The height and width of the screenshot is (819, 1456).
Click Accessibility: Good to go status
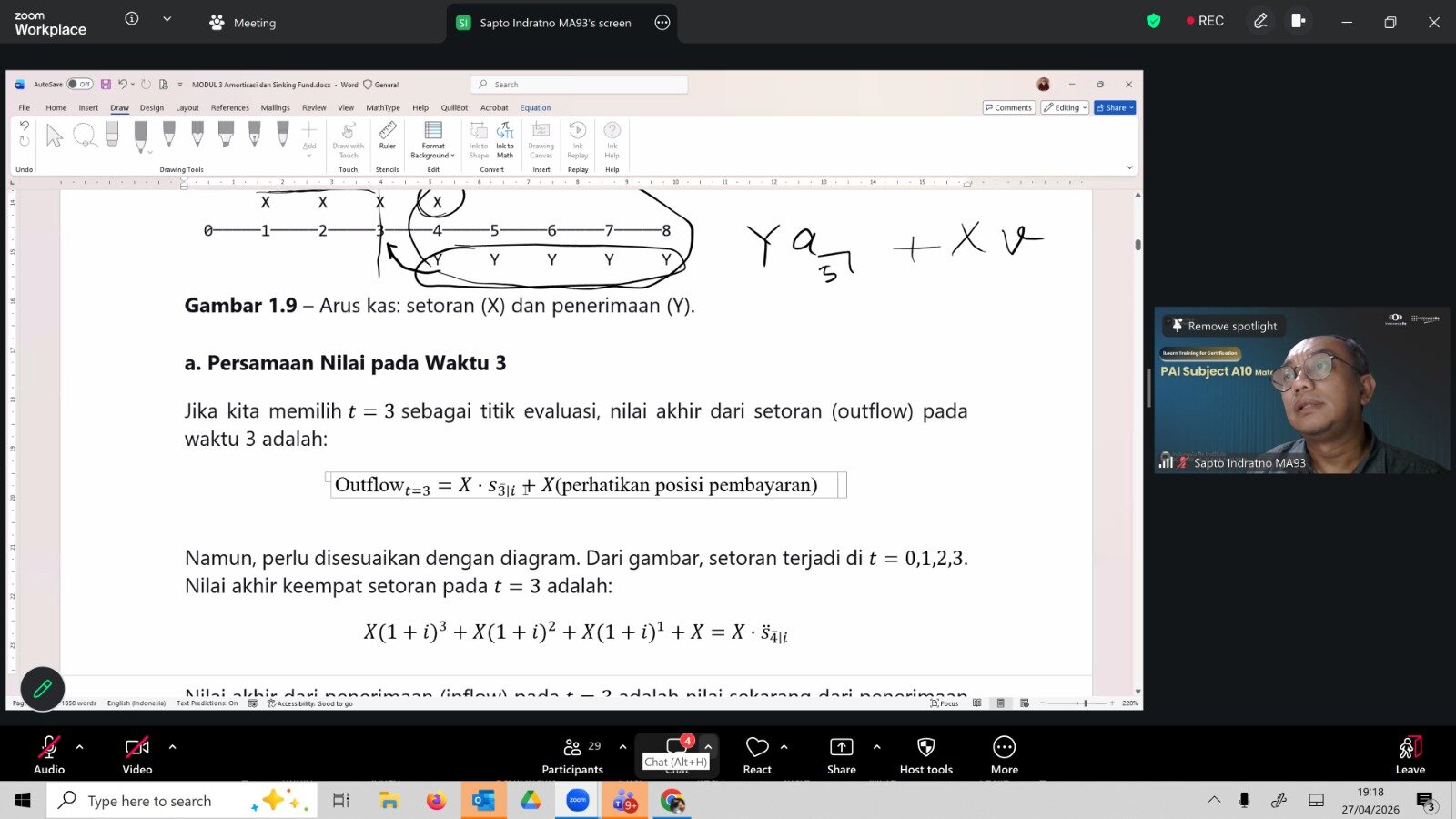coord(309,703)
